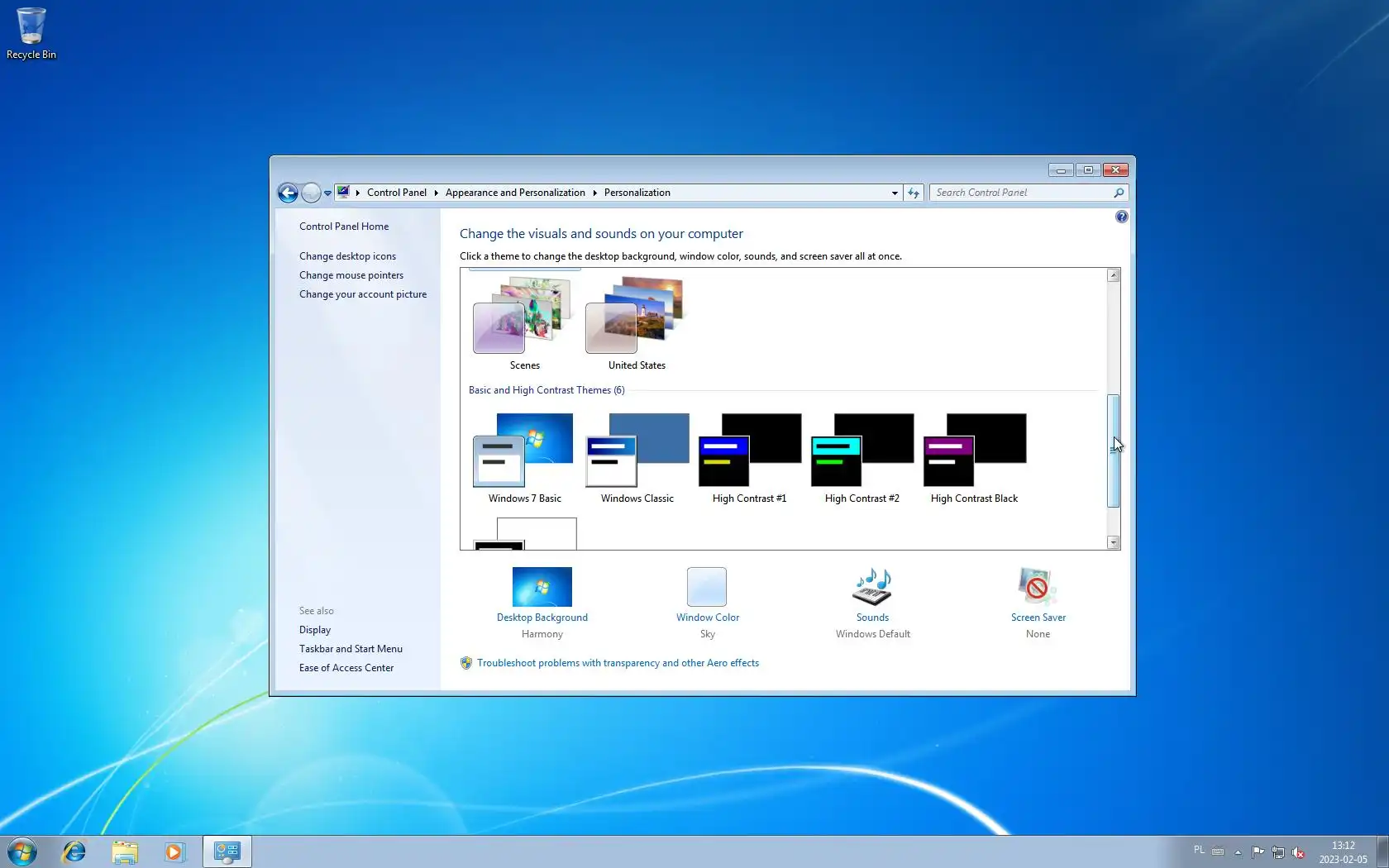This screenshot has width=1389, height=868.
Task: Select the High Contrast #2 theme
Action: (x=862, y=459)
